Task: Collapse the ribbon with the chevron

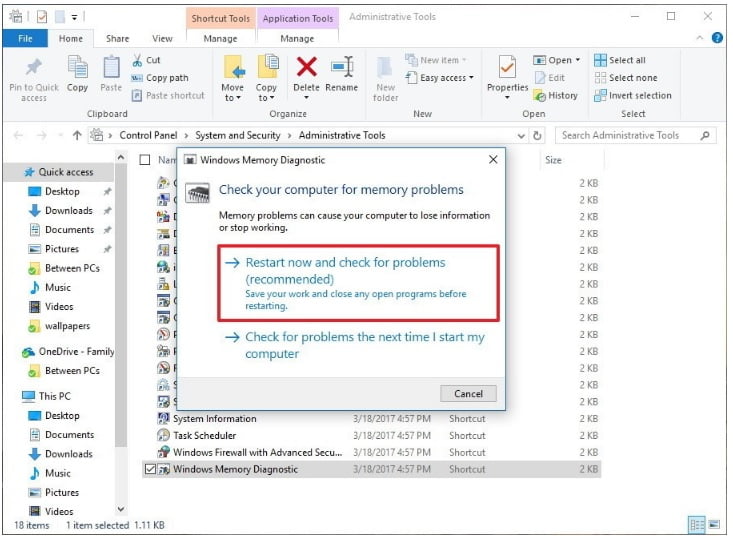Action: point(700,38)
